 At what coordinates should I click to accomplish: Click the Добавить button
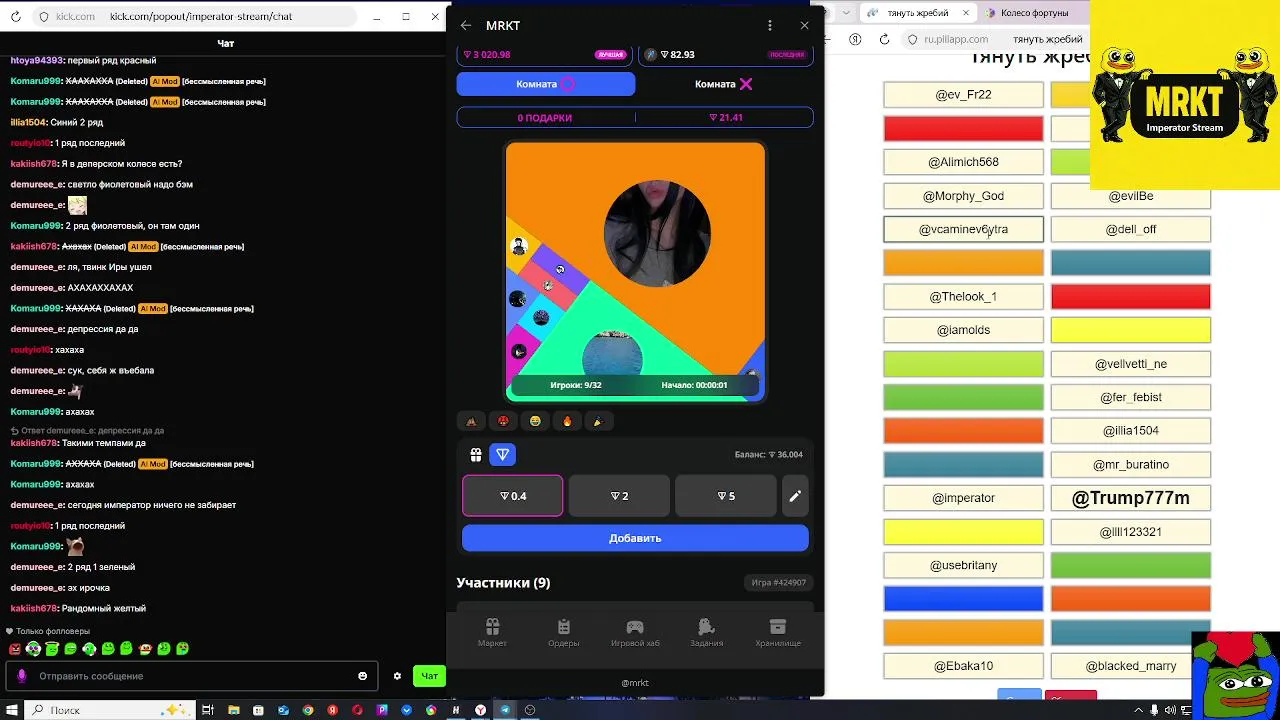click(x=635, y=538)
